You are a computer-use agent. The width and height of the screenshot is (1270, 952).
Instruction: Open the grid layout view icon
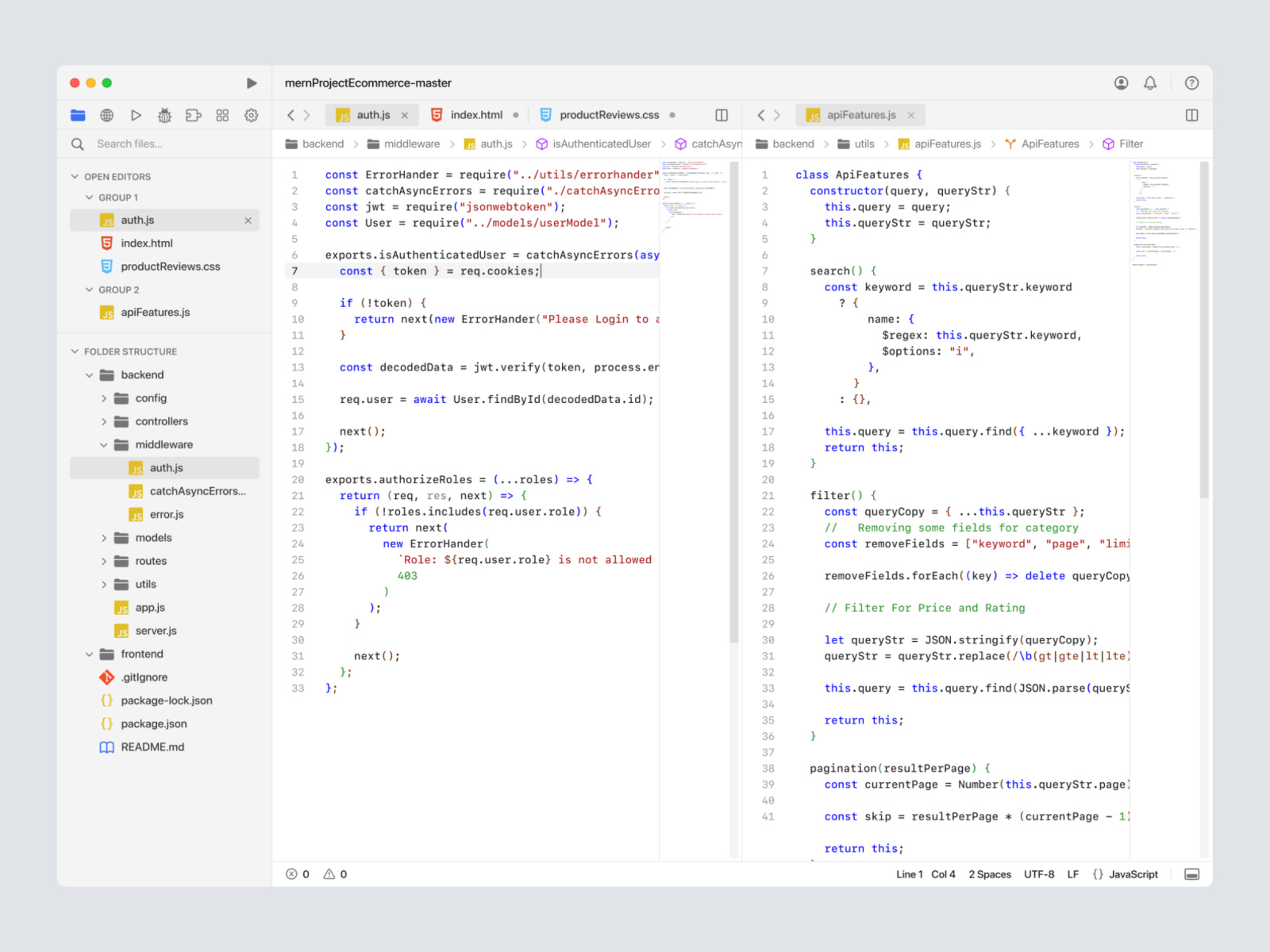(222, 115)
